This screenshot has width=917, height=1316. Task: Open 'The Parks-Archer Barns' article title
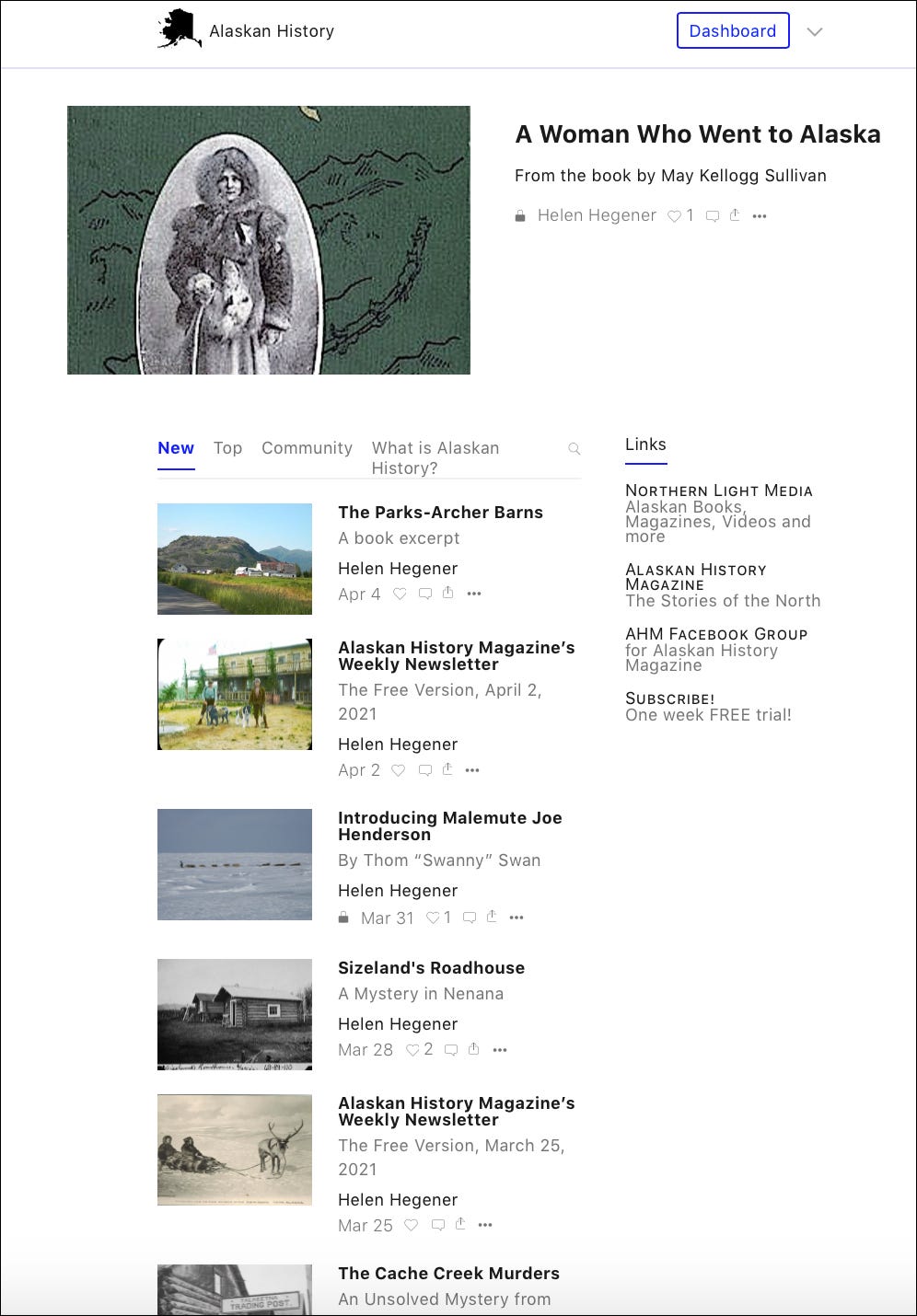click(x=440, y=513)
